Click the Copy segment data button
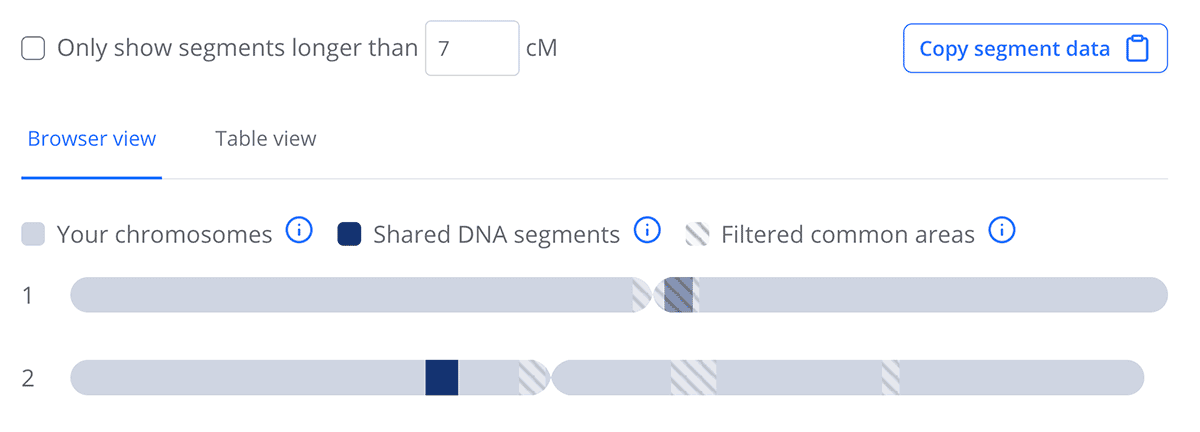Viewport: 1200px width, 432px height. (x=1034, y=49)
